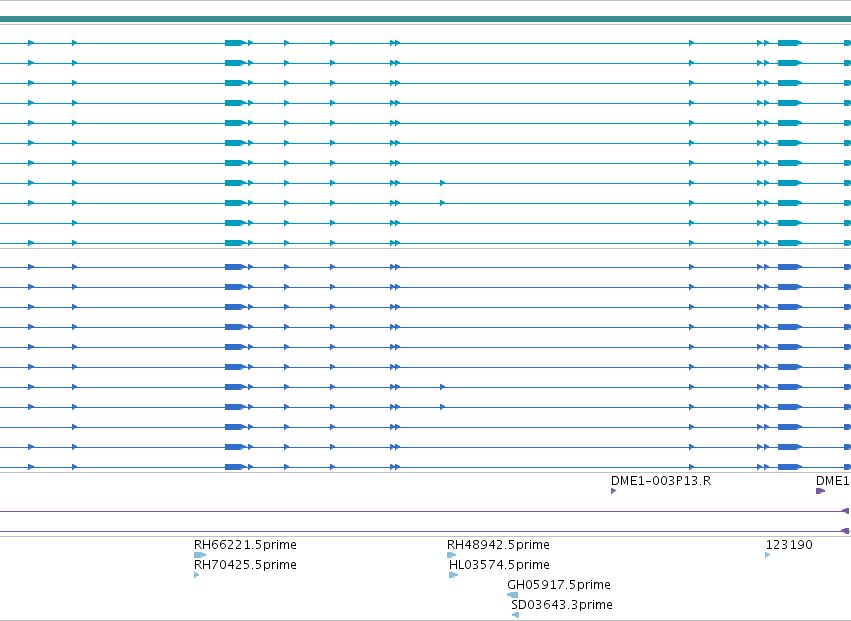The image size is (851, 621).
Task: Click the reverse arrow glyph under GH05917.5prime
Action: 512,595
